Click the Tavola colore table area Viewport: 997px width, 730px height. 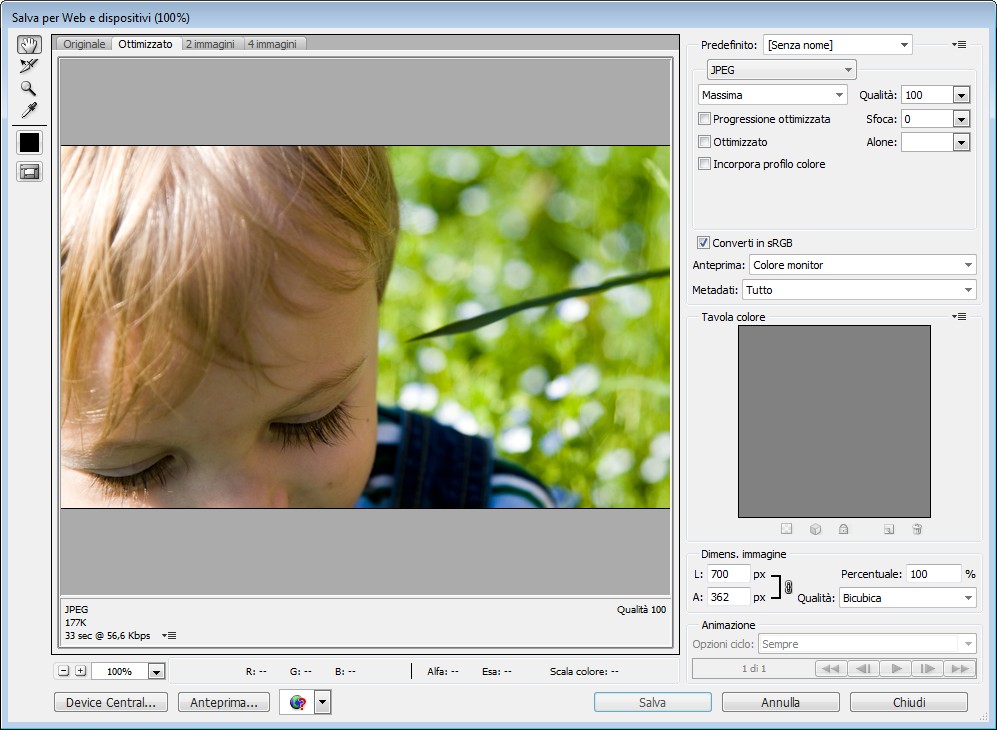click(834, 421)
